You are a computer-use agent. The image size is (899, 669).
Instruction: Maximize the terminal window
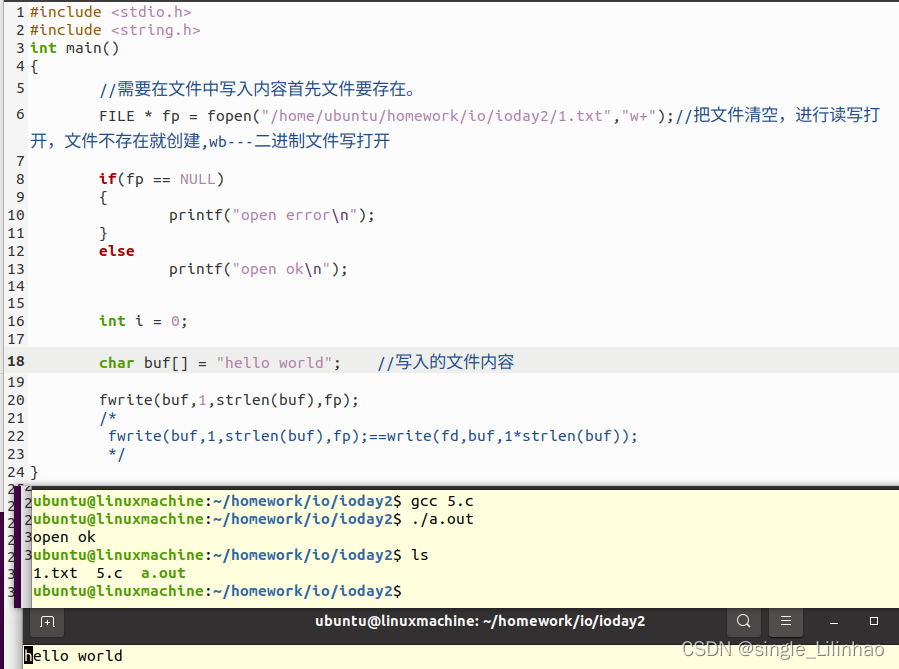(x=874, y=621)
